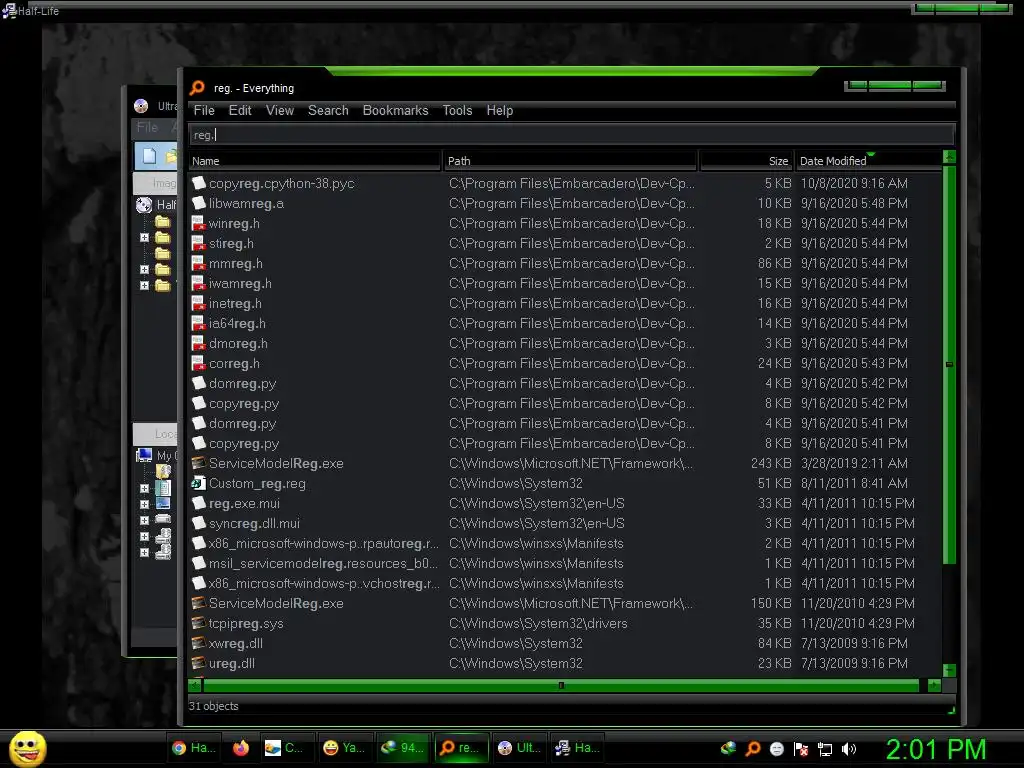Click the My Computer icon in UltraISO local tree
Screen dimensions: 1024x768
[x=144, y=455]
